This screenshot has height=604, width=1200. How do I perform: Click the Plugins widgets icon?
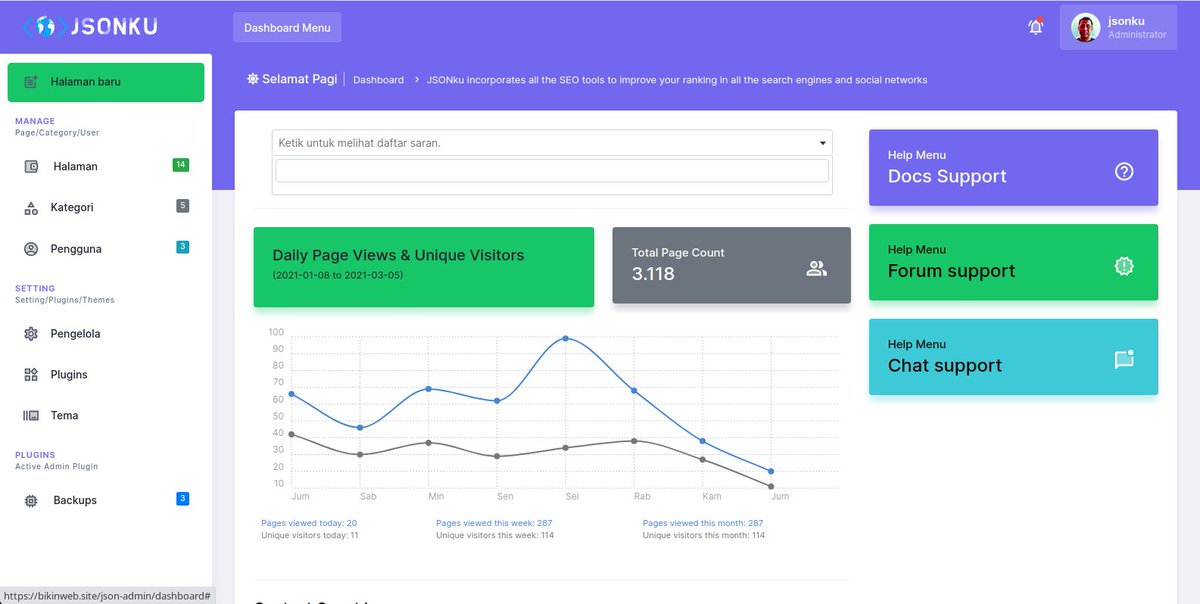click(x=31, y=375)
